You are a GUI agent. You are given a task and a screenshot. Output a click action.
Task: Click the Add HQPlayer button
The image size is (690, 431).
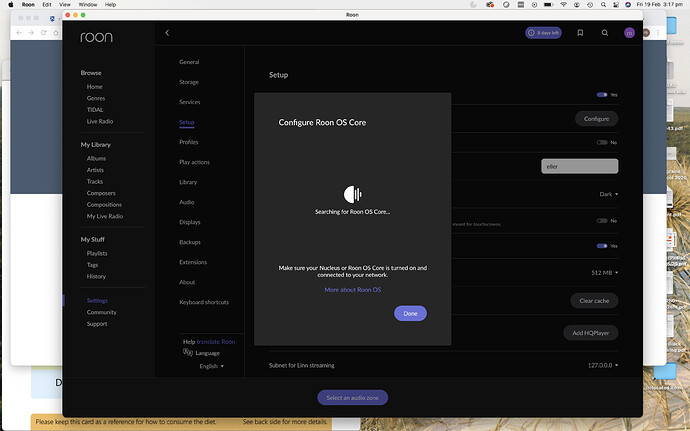pyautogui.click(x=591, y=333)
